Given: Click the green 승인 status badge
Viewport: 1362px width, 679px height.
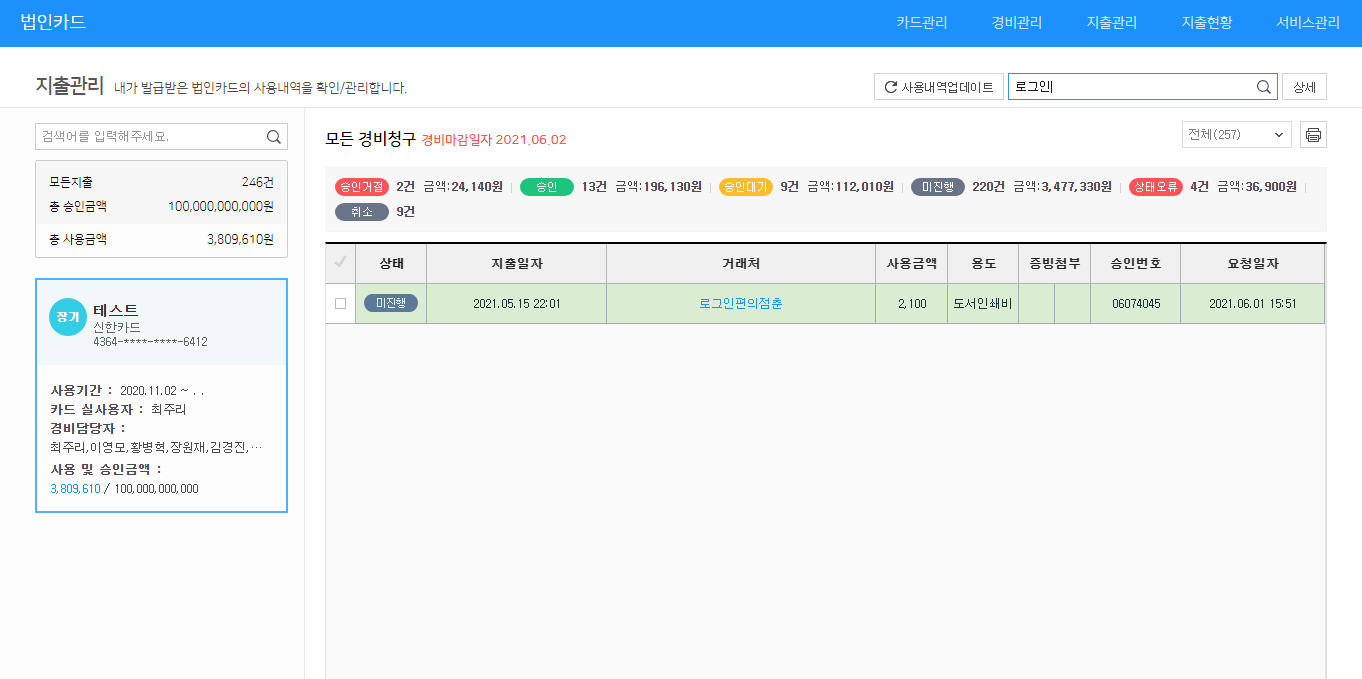Looking at the screenshot, I should coord(546,187).
